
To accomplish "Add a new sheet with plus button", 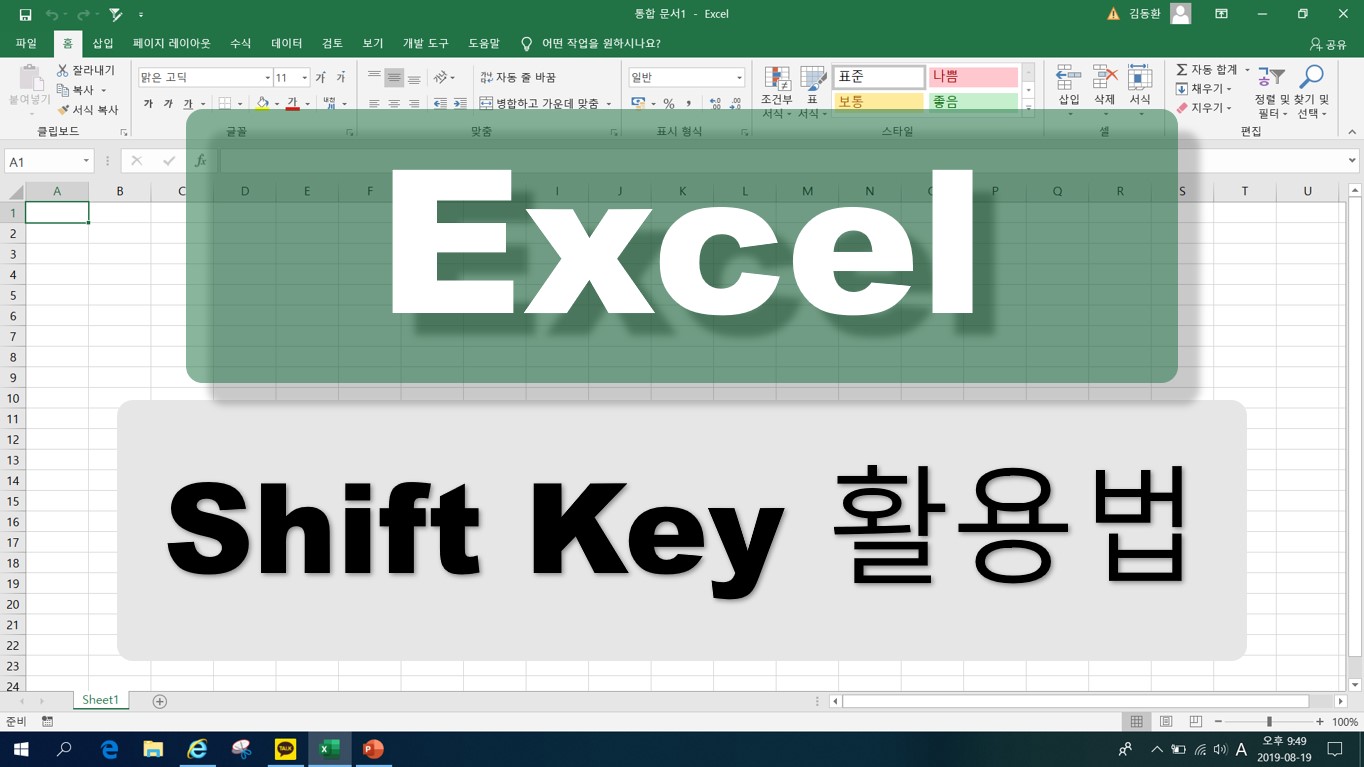I will (x=159, y=701).
